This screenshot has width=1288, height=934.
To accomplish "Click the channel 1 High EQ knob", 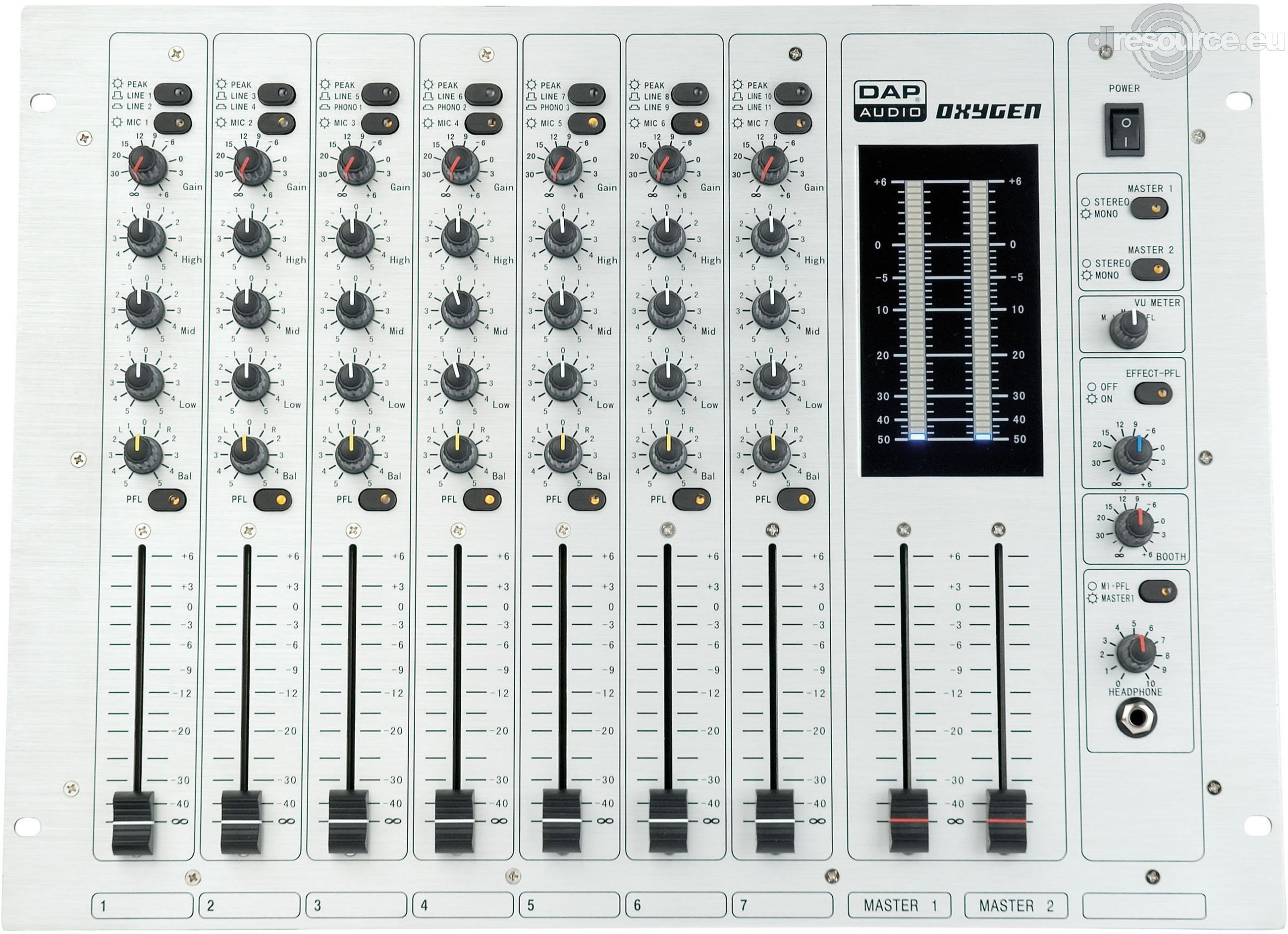I will 146,237.
